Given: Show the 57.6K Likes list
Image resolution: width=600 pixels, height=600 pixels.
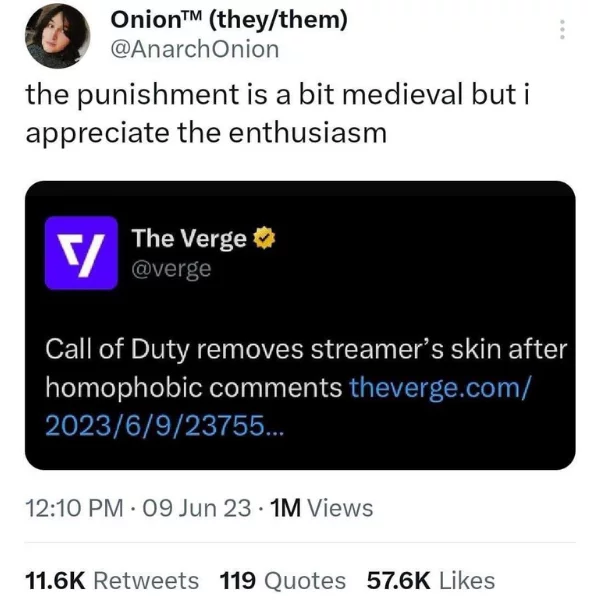Looking at the screenshot, I should click(x=430, y=580).
